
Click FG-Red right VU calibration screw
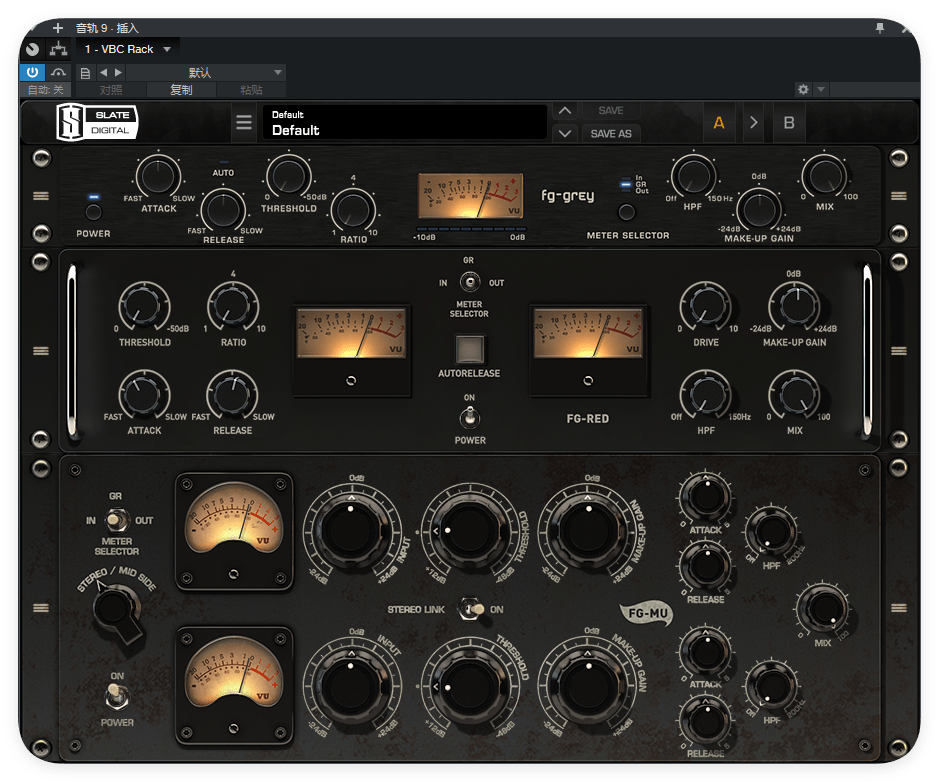(588, 380)
